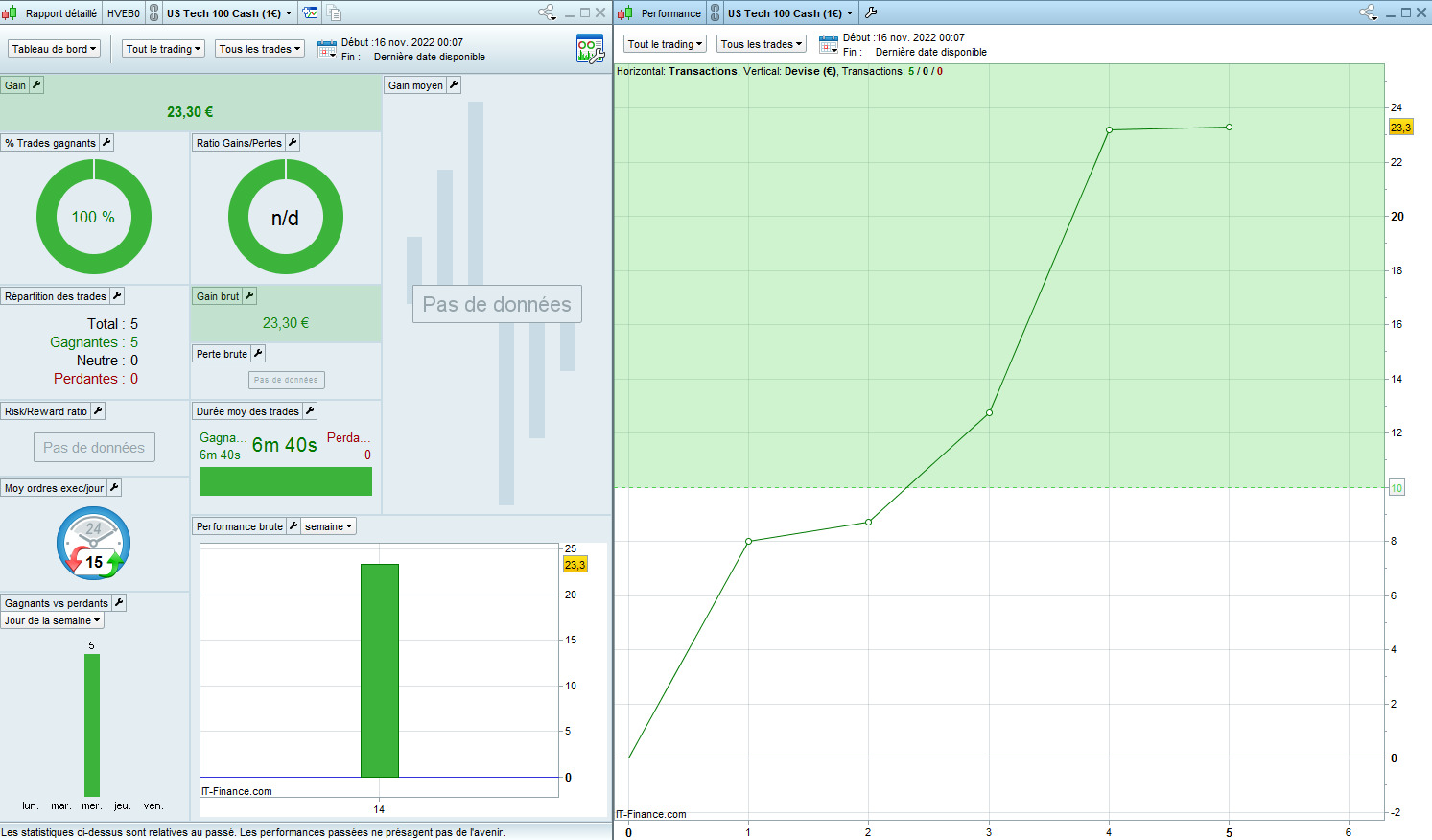The image size is (1432, 840).
Task: Open the Tableau de bord dropdown
Action: click(x=55, y=49)
